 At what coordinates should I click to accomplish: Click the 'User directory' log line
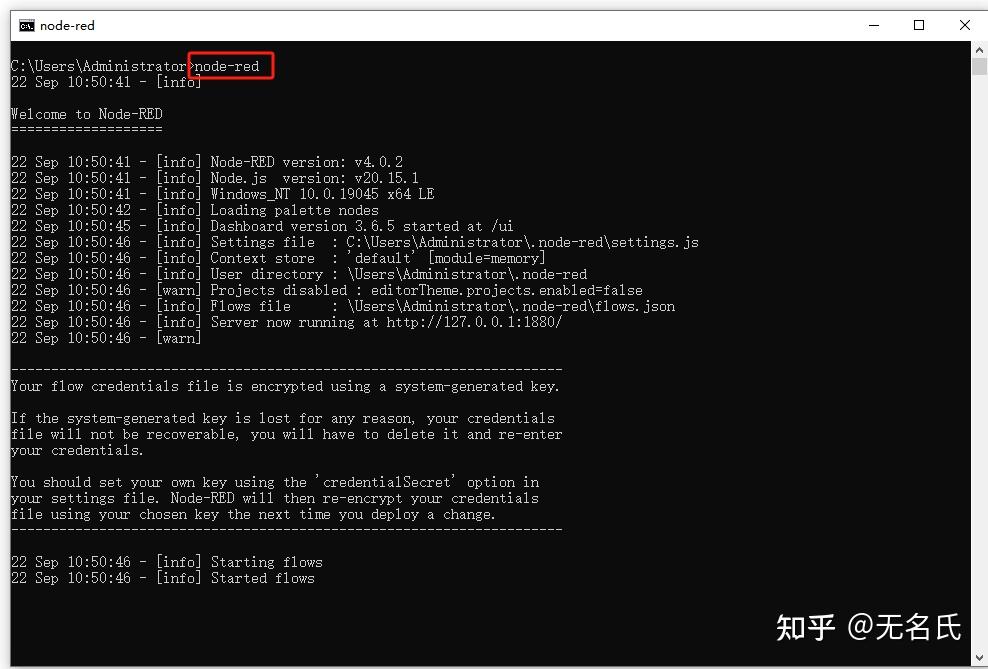(x=299, y=274)
